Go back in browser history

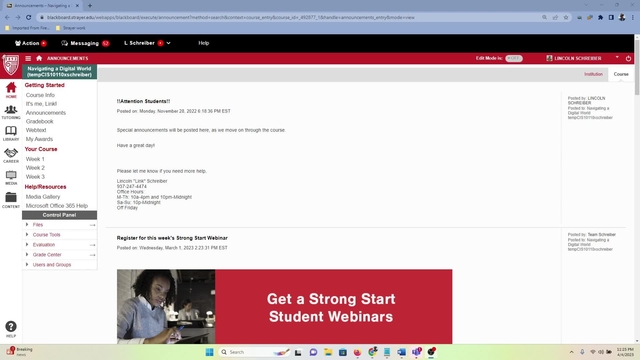(x=7, y=18)
